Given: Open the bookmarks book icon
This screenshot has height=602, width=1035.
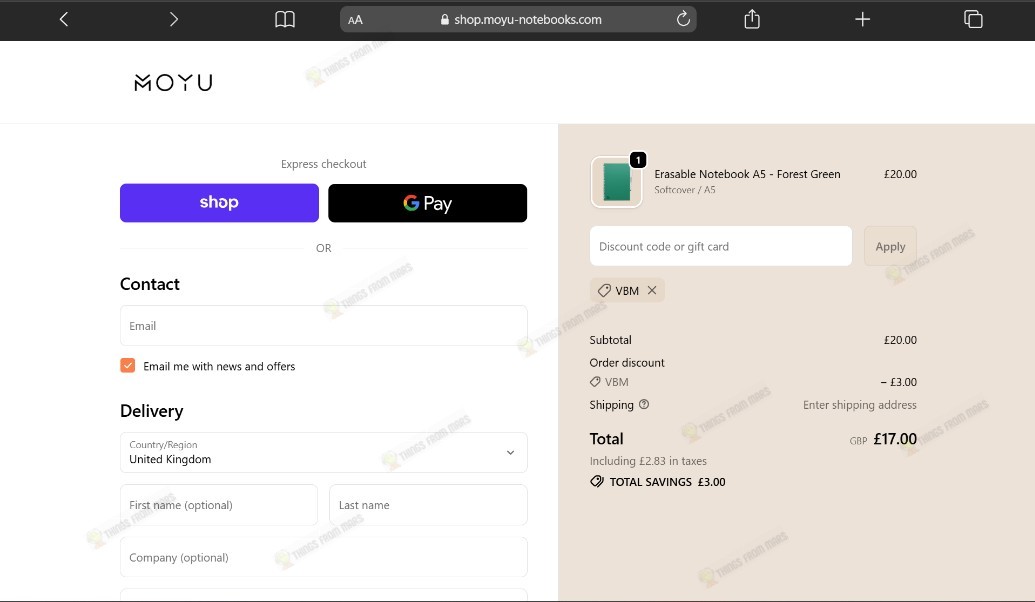Looking at the screenshot, I should point(284,19).
